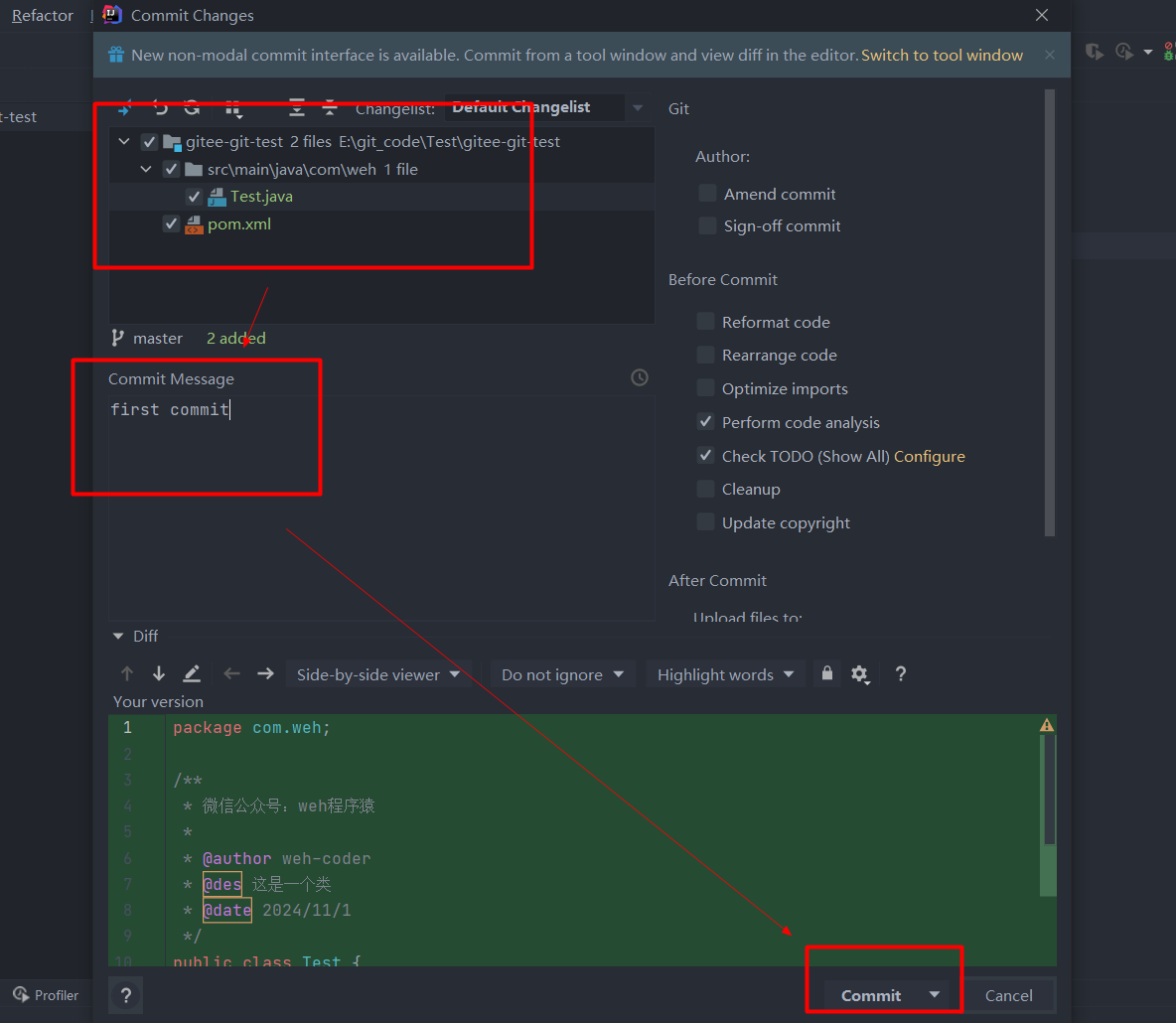
Task: Click the Rollback icon in changes toolbar
Action: click(x=160, y=108)
